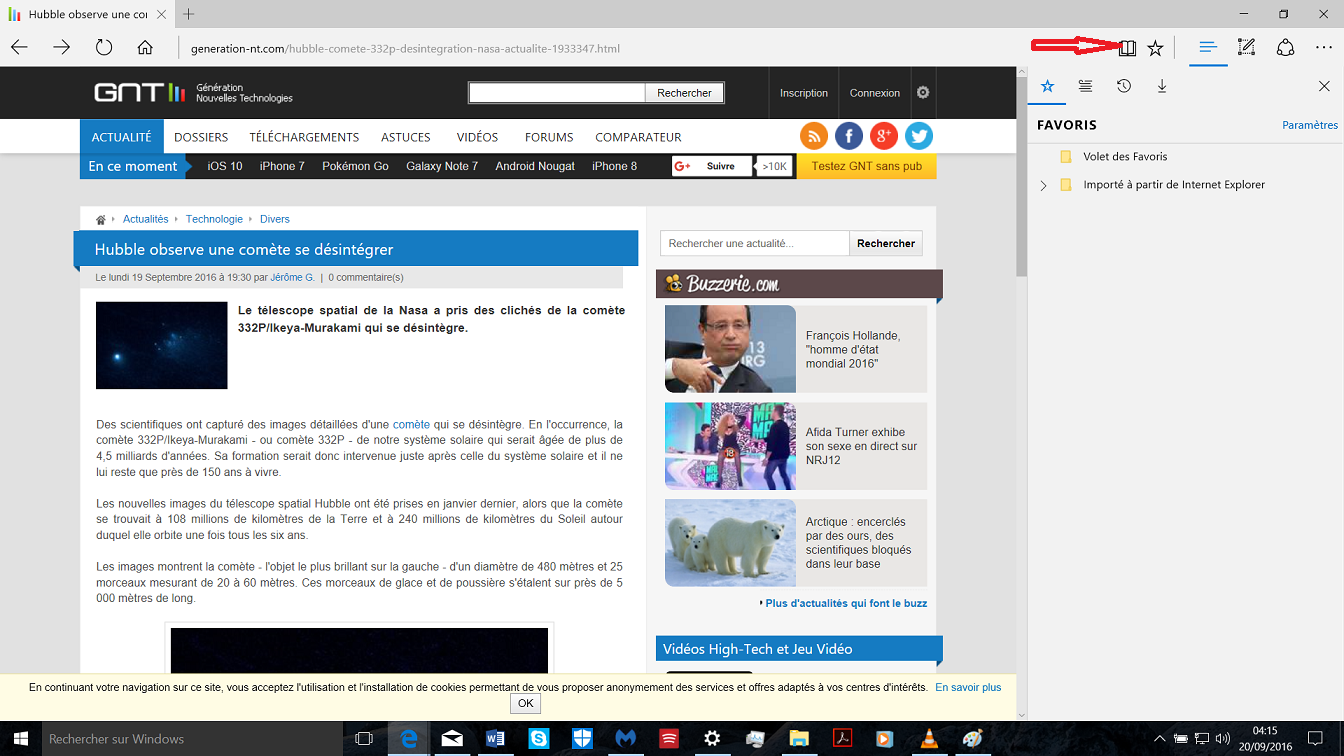
Task: Open 0 commentaire(s) link
Action: (366, 277)
